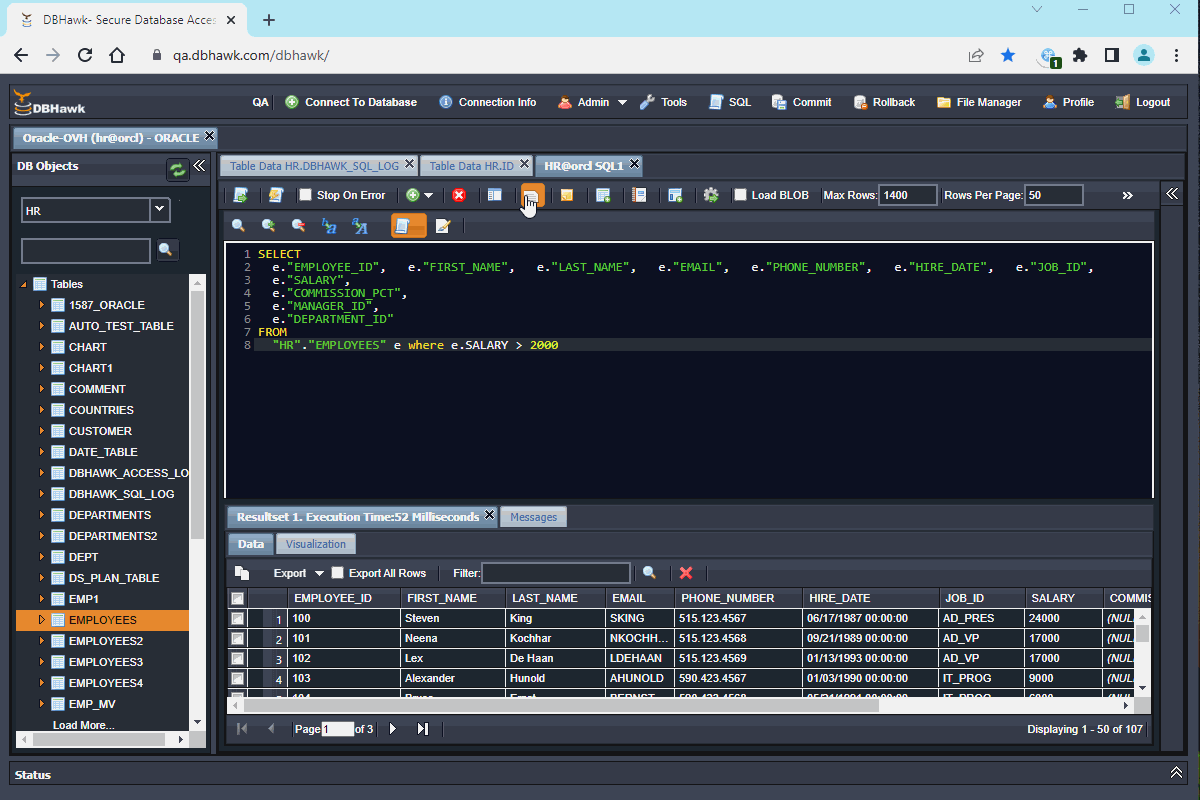Click the settings gear in SQL toolbar
The width and height of the screenshot is (1200, 800).
point(711,195)
